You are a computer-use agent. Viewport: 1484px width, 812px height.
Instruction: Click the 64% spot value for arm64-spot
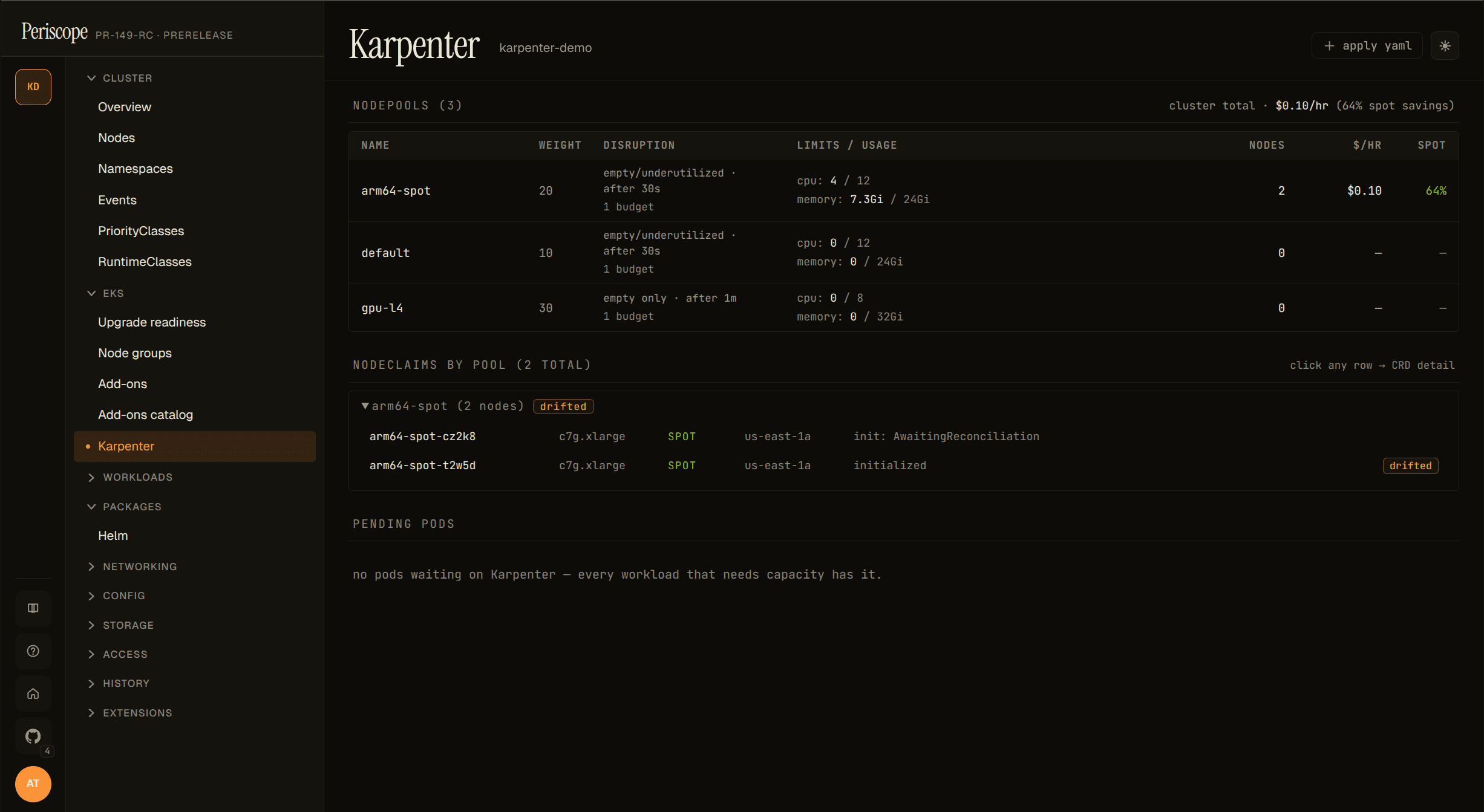(1436, 191)
